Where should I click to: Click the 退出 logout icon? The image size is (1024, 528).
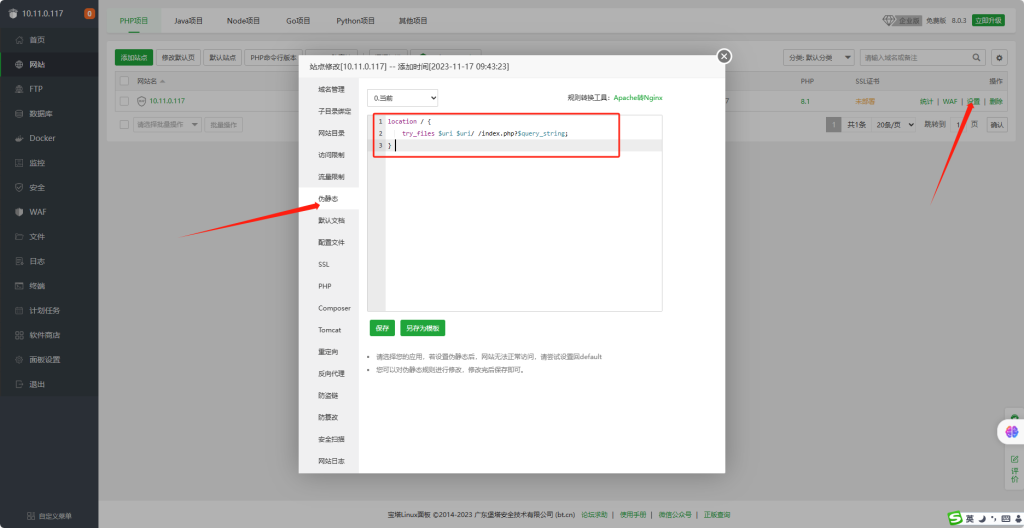pos(19,384)
